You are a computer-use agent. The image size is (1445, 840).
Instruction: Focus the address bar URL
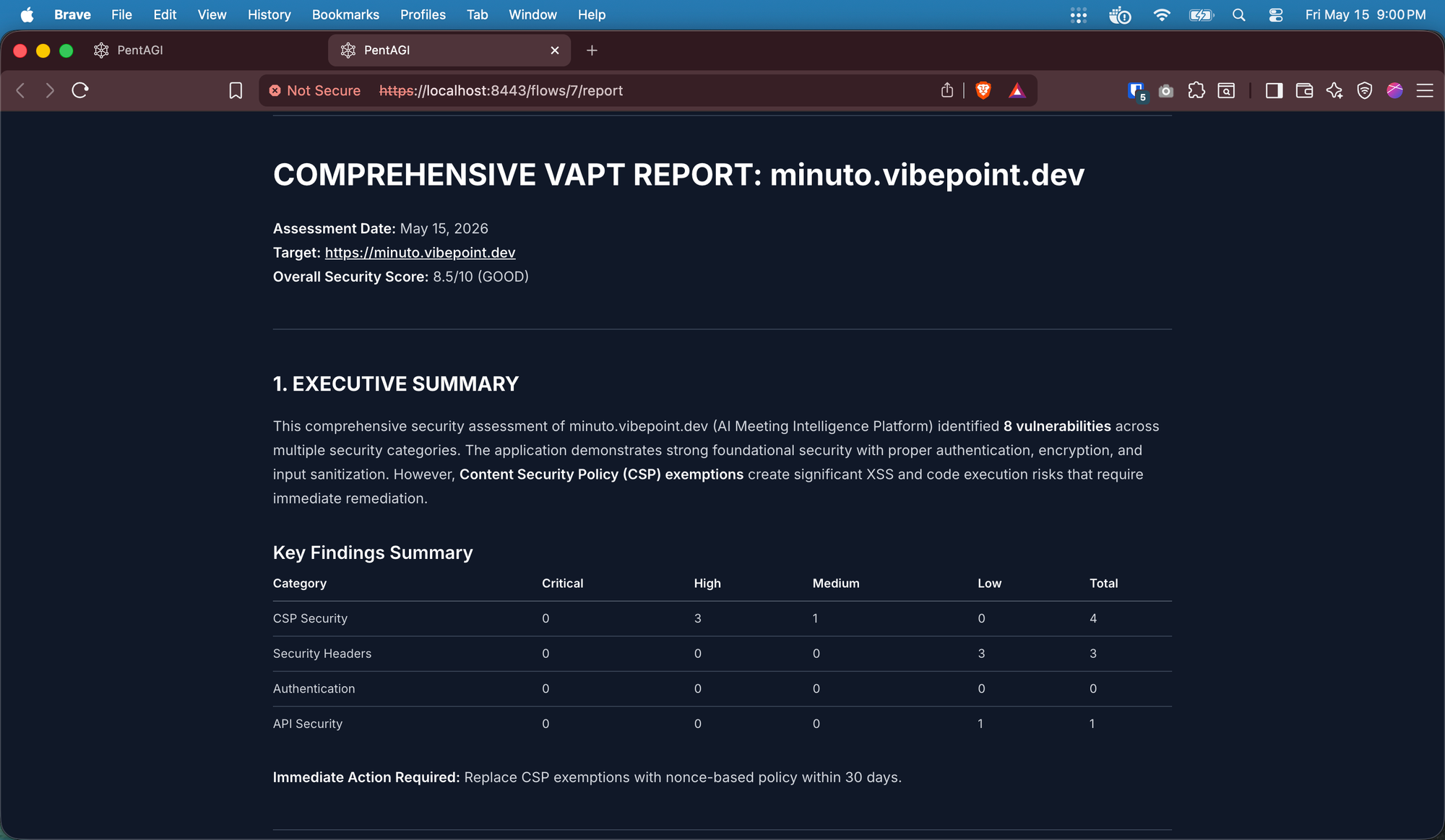(x=501, y=90)
